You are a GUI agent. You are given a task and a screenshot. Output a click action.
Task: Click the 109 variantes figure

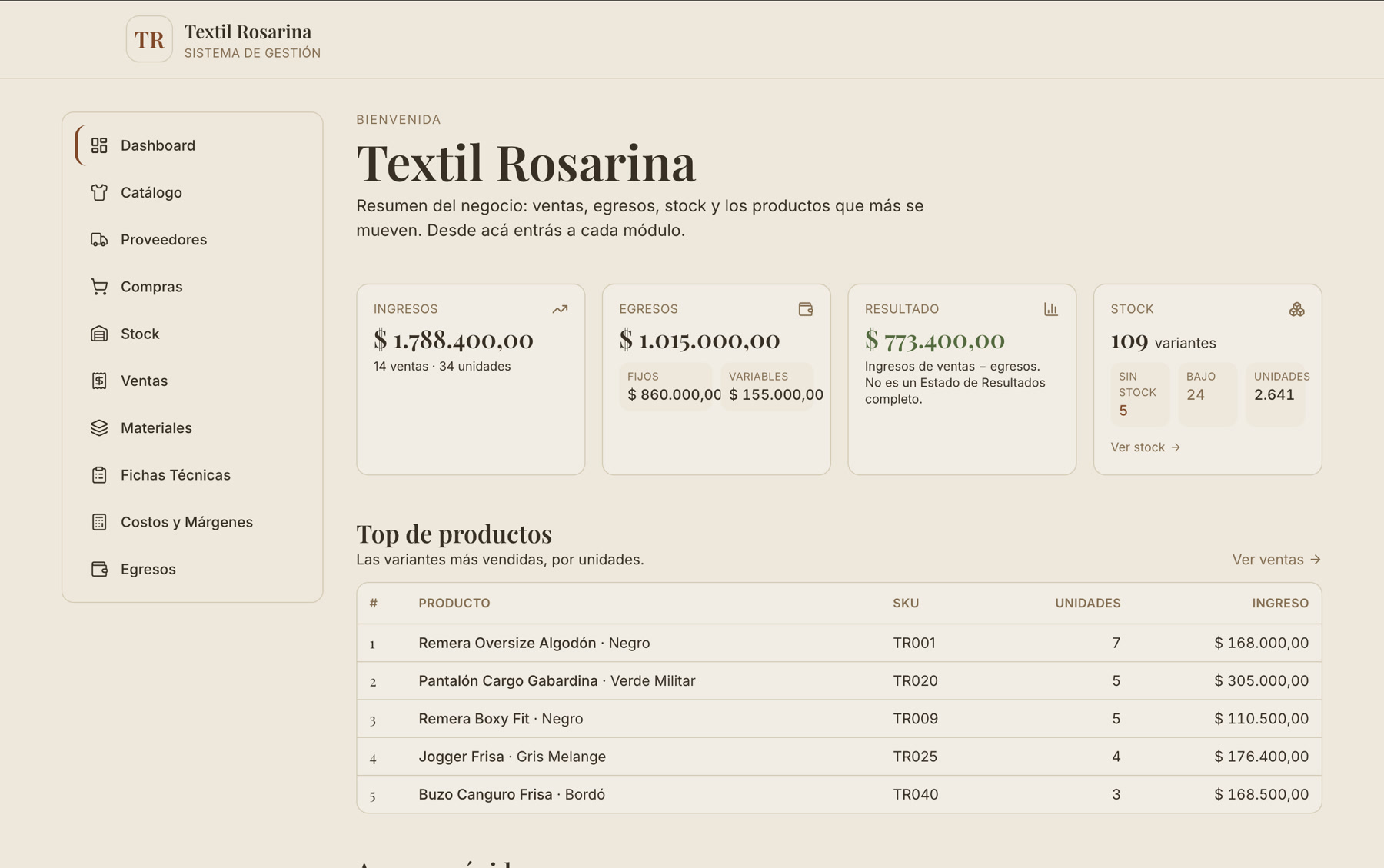[1163, 341]
